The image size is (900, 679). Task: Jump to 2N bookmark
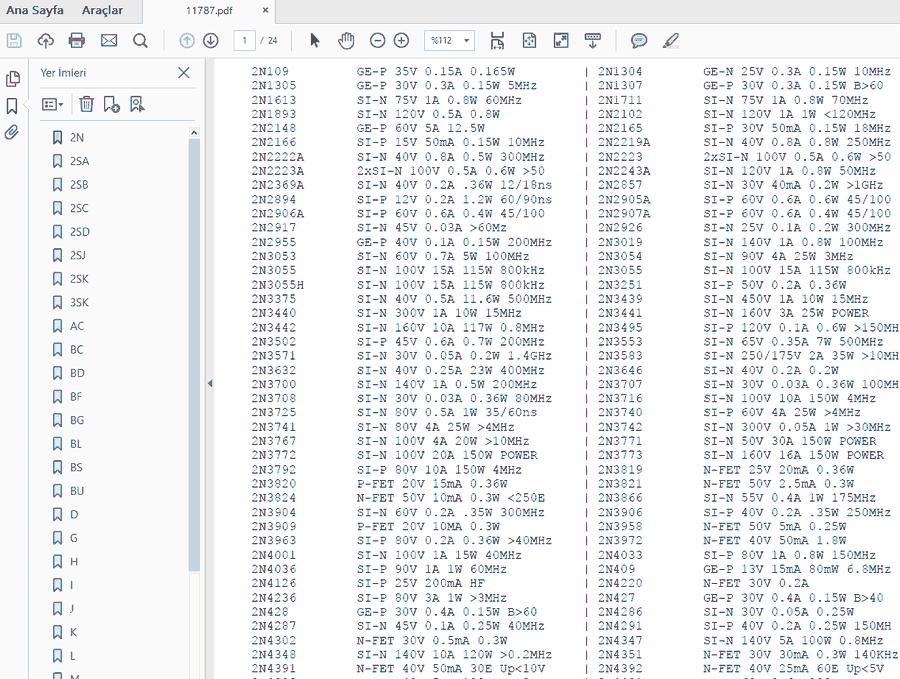(77, 138)
